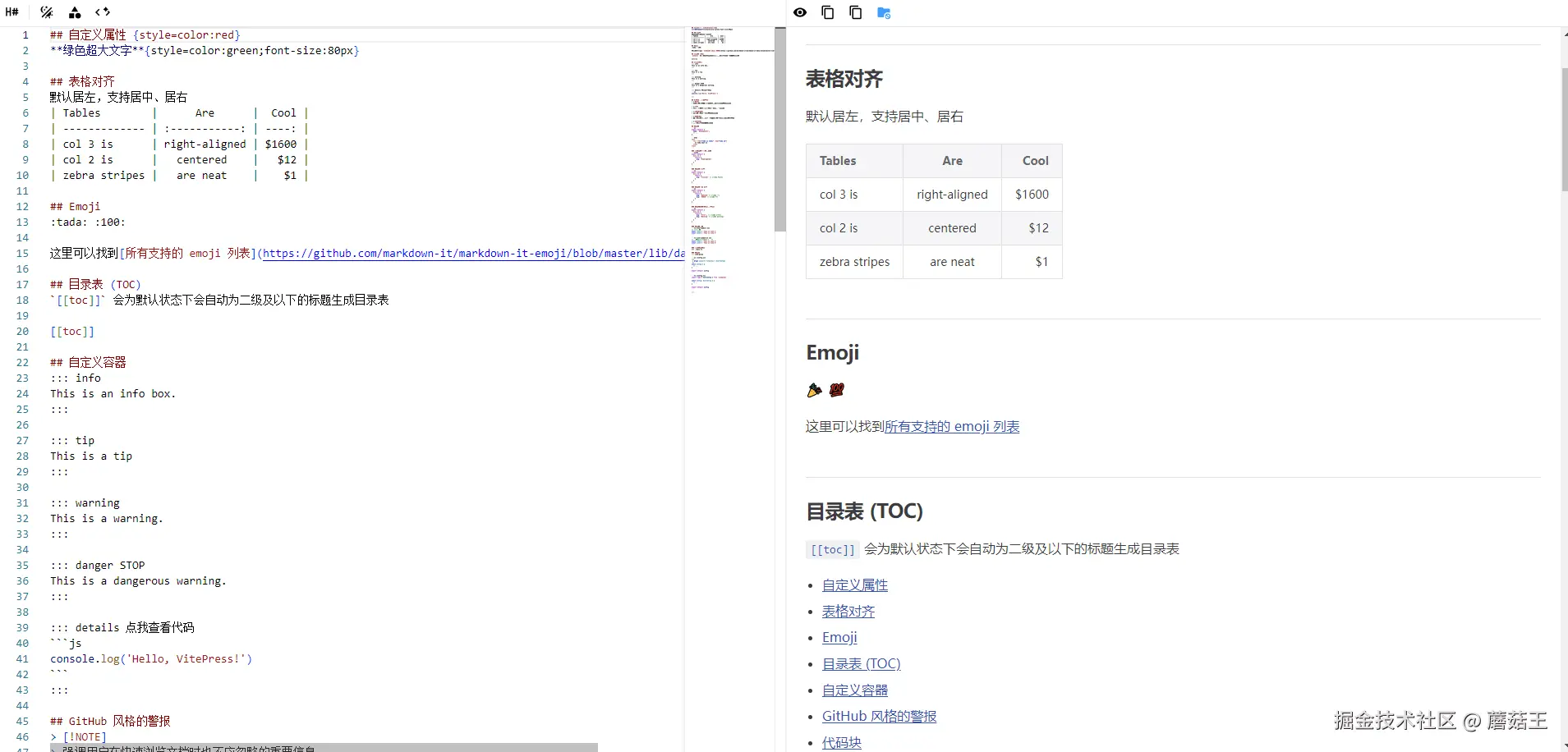Open the '目录表 (TOC)' TOC link
Image resolution: width=1568 pixels, height=752 pixels.
(862, 664)
